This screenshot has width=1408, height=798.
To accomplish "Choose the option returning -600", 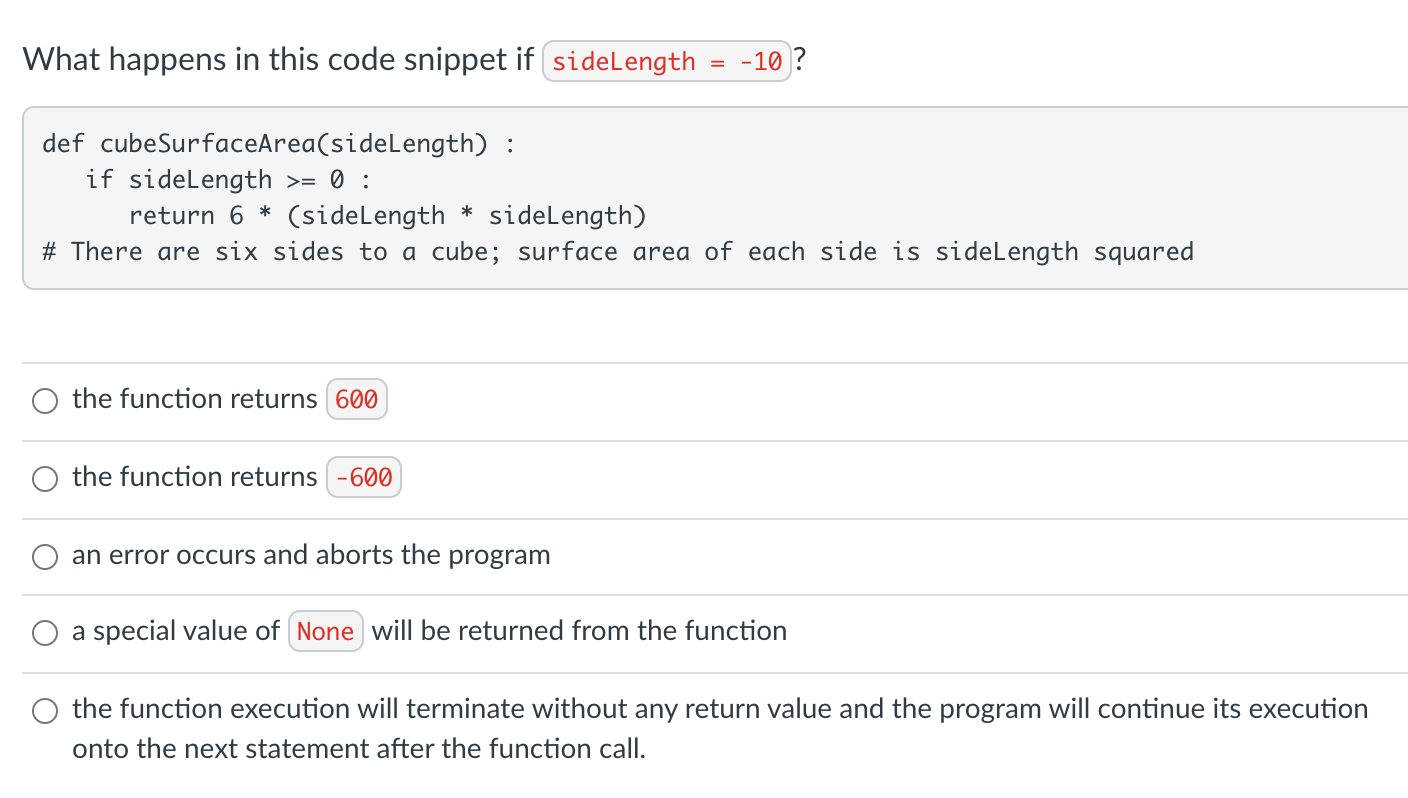I will click(x=45, y=478).
